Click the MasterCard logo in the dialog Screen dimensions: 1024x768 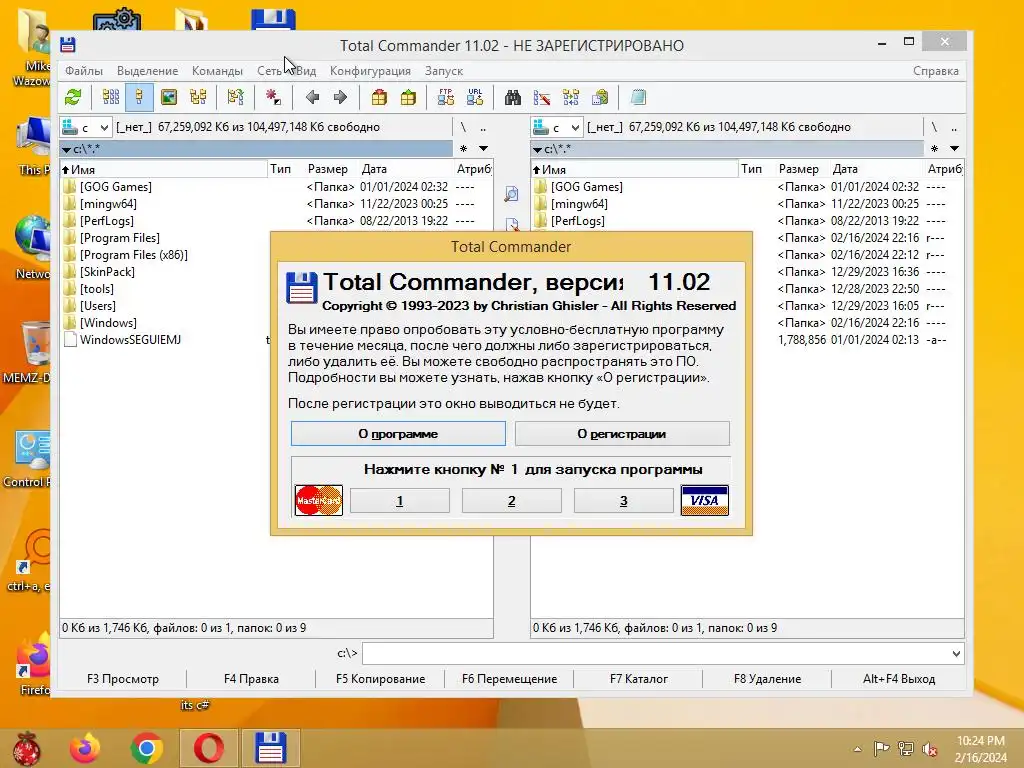(x=319, y=501)
